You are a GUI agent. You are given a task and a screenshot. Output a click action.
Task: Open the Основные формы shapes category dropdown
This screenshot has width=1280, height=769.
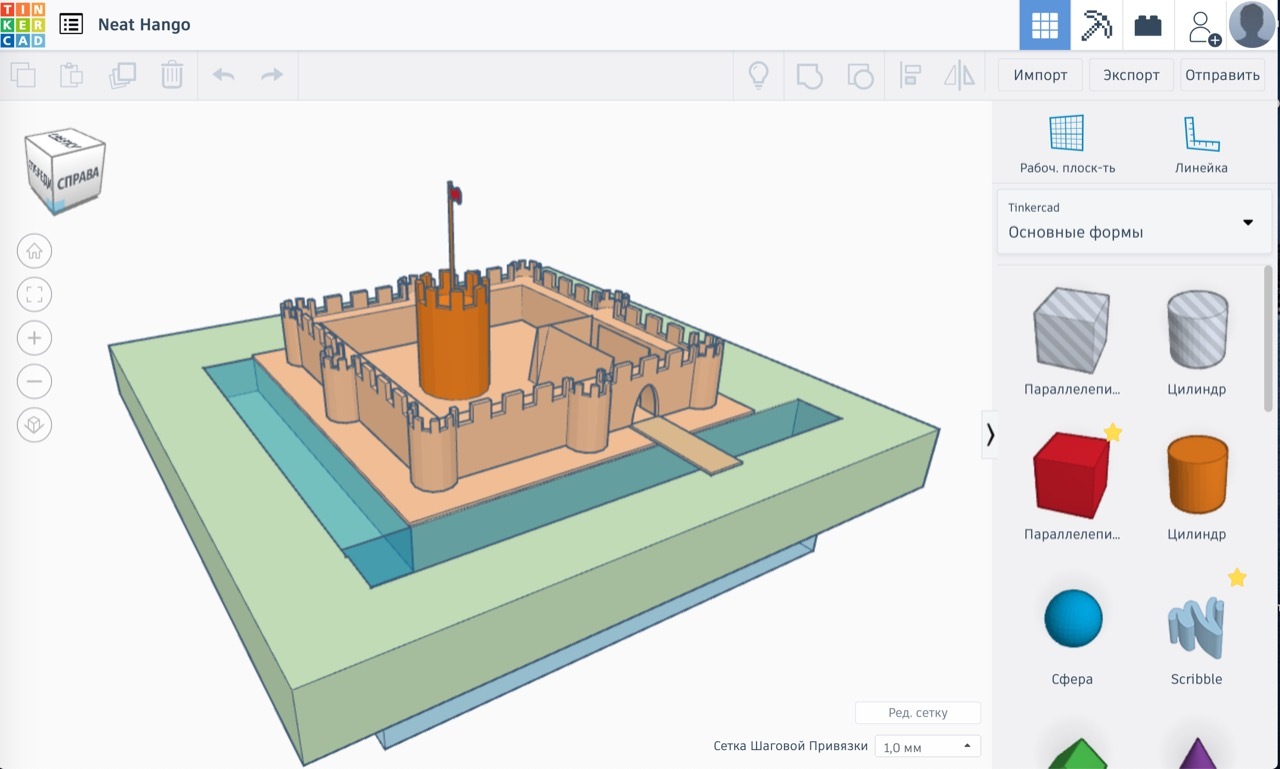[x=1134, y=221]
